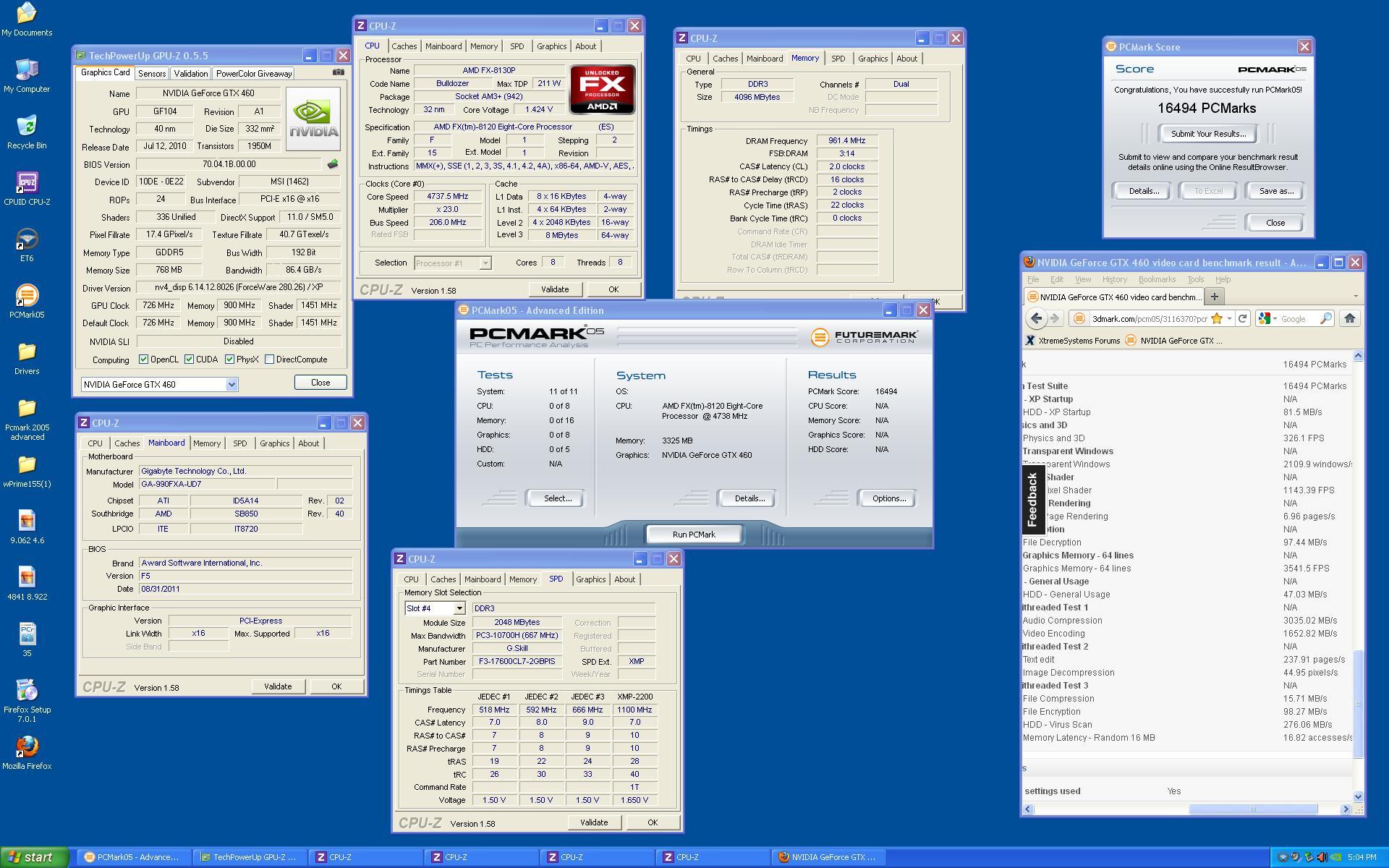Go to Firefox home page
This screenshot has height=868, width=1389.
[1349, 318]
